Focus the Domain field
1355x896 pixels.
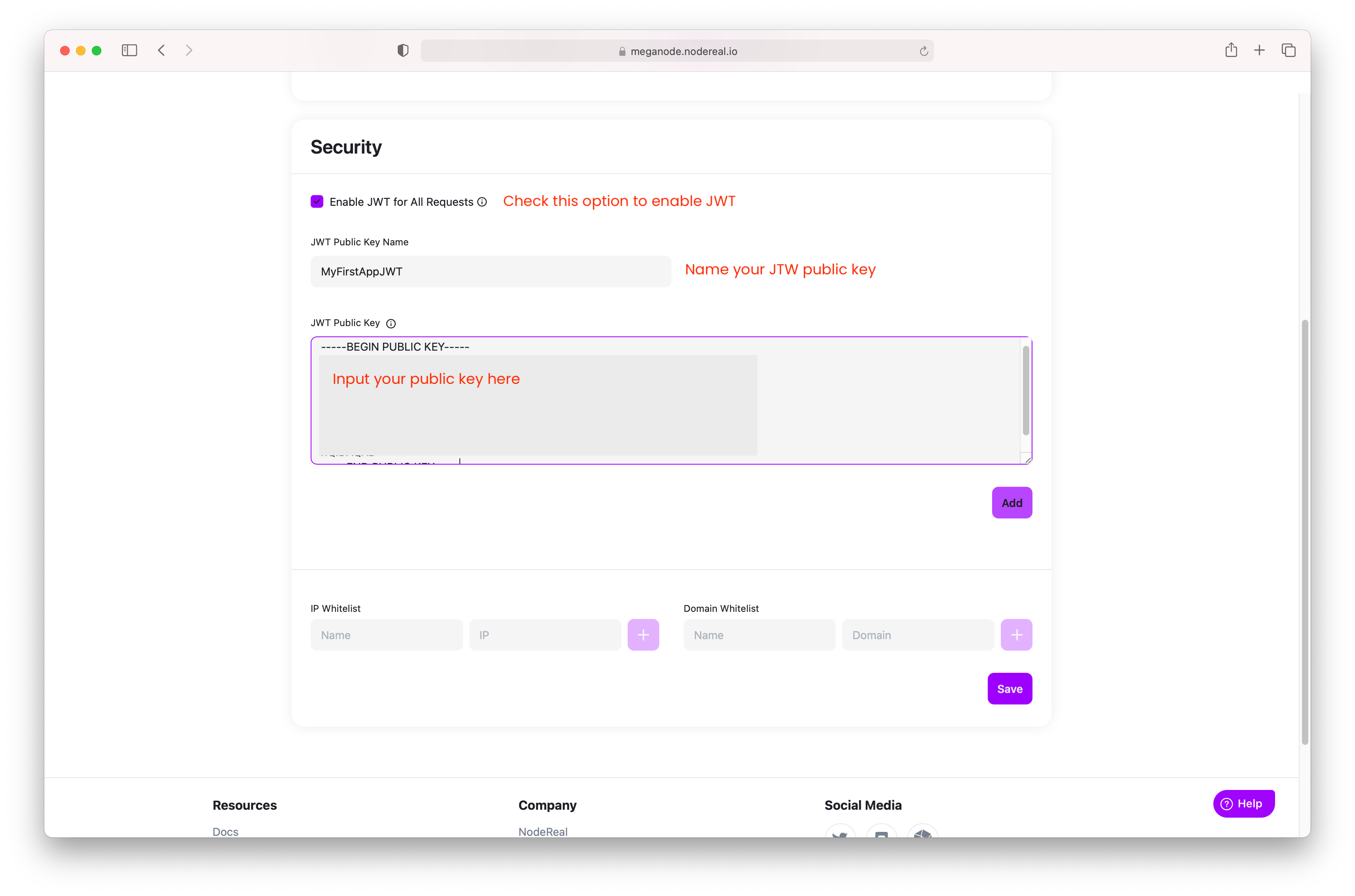pos(918,635)
